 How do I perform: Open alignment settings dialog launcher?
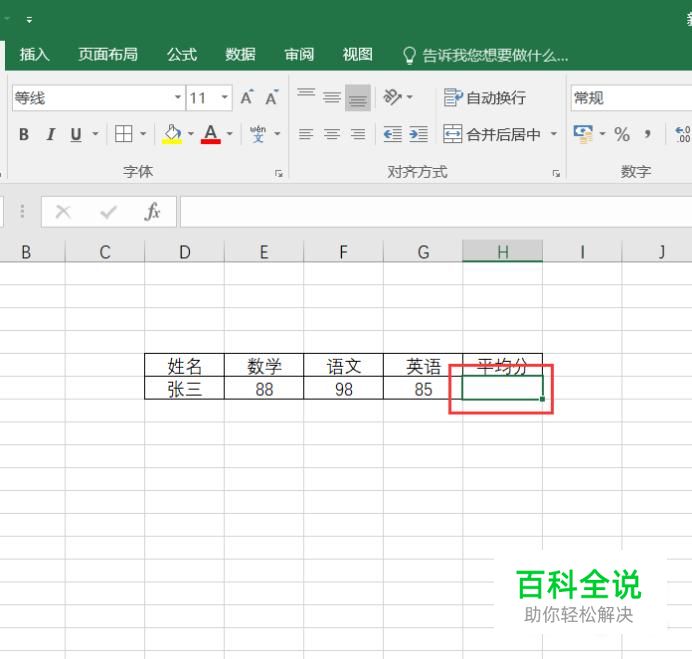[556, 173]
